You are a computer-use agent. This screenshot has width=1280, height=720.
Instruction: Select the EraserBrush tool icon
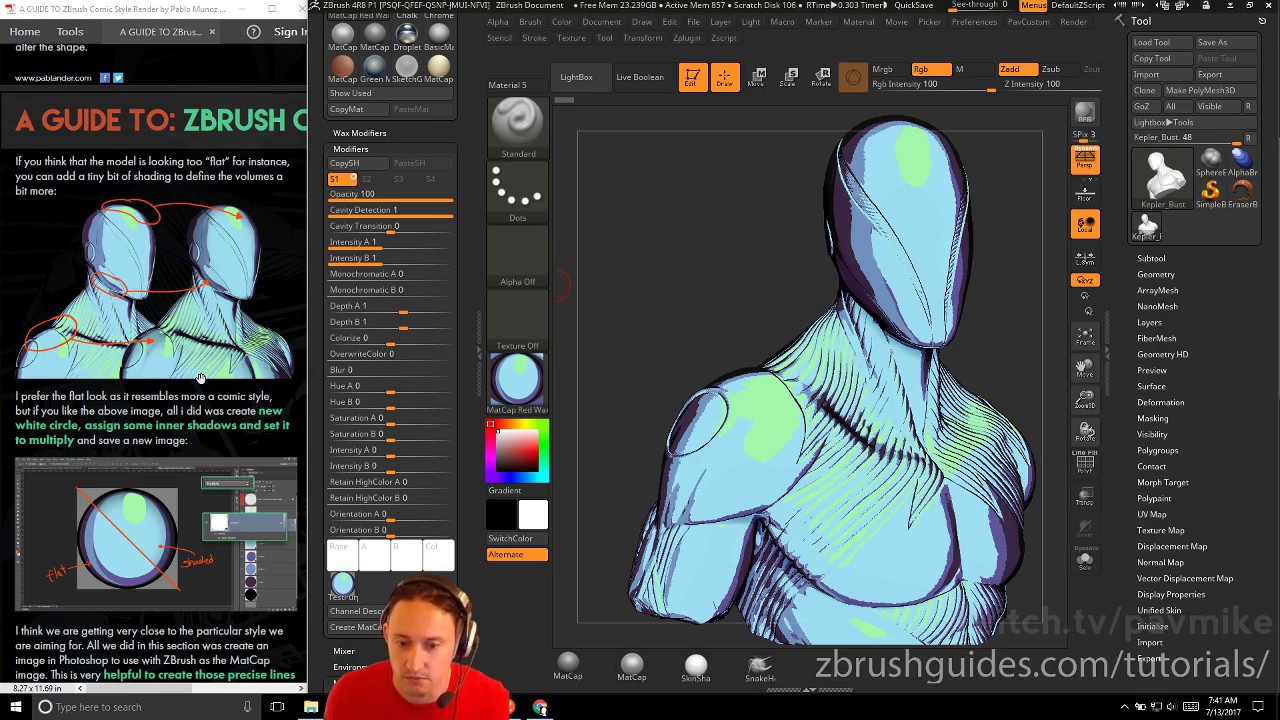coord(1242,192)
